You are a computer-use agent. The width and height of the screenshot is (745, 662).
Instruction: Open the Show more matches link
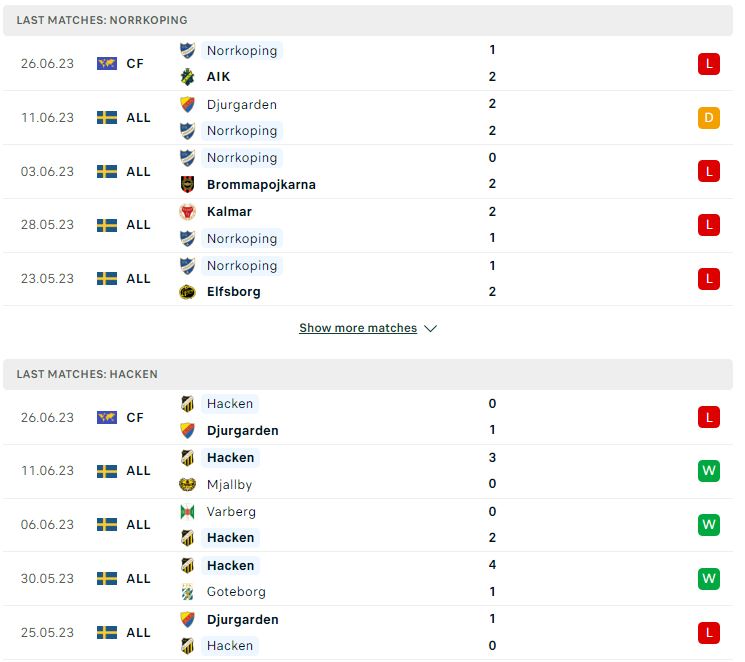[x=358, y=328]
